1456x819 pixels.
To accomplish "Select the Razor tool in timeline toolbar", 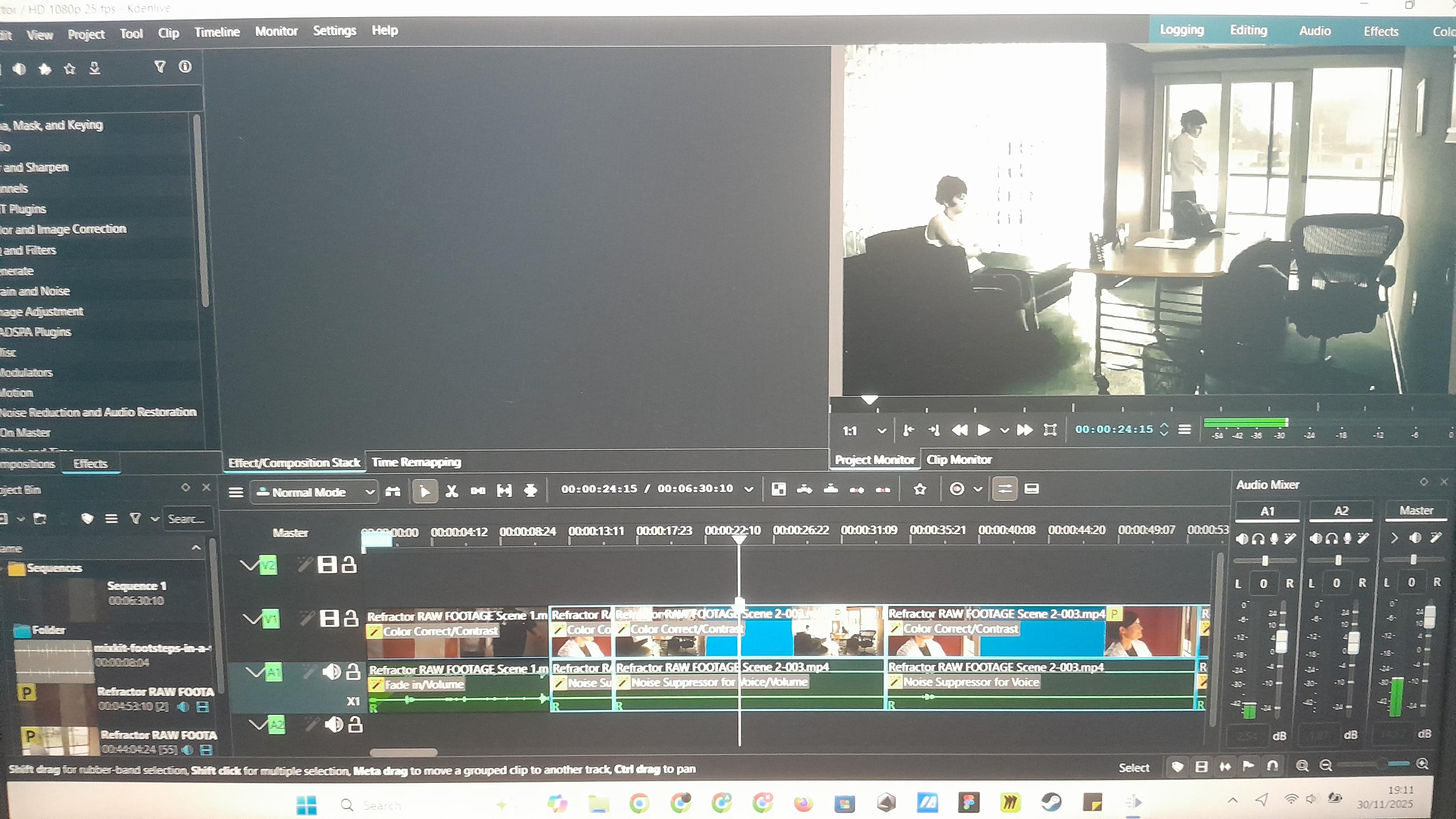I will click(x=451, y=491).
